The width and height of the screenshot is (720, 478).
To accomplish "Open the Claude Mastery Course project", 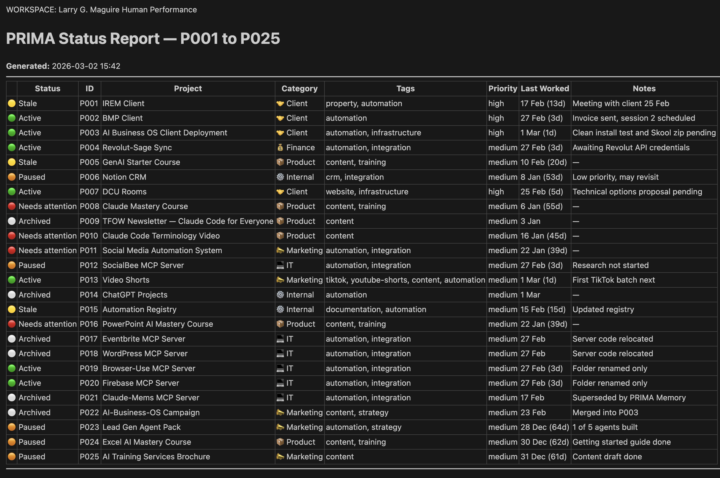I will click(145, 207).
